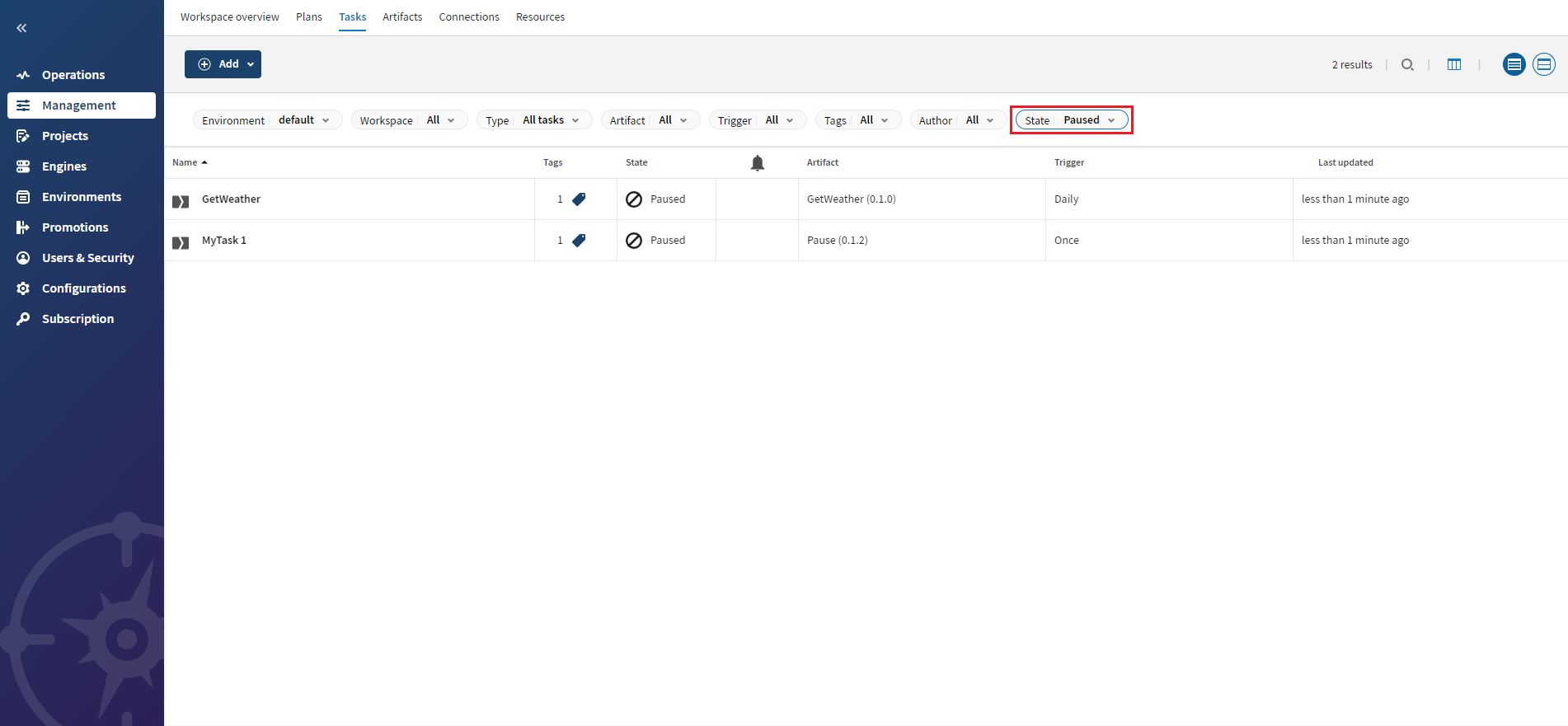
Task: Click the tag icon for MyTask 1
Action: (579, 240)
